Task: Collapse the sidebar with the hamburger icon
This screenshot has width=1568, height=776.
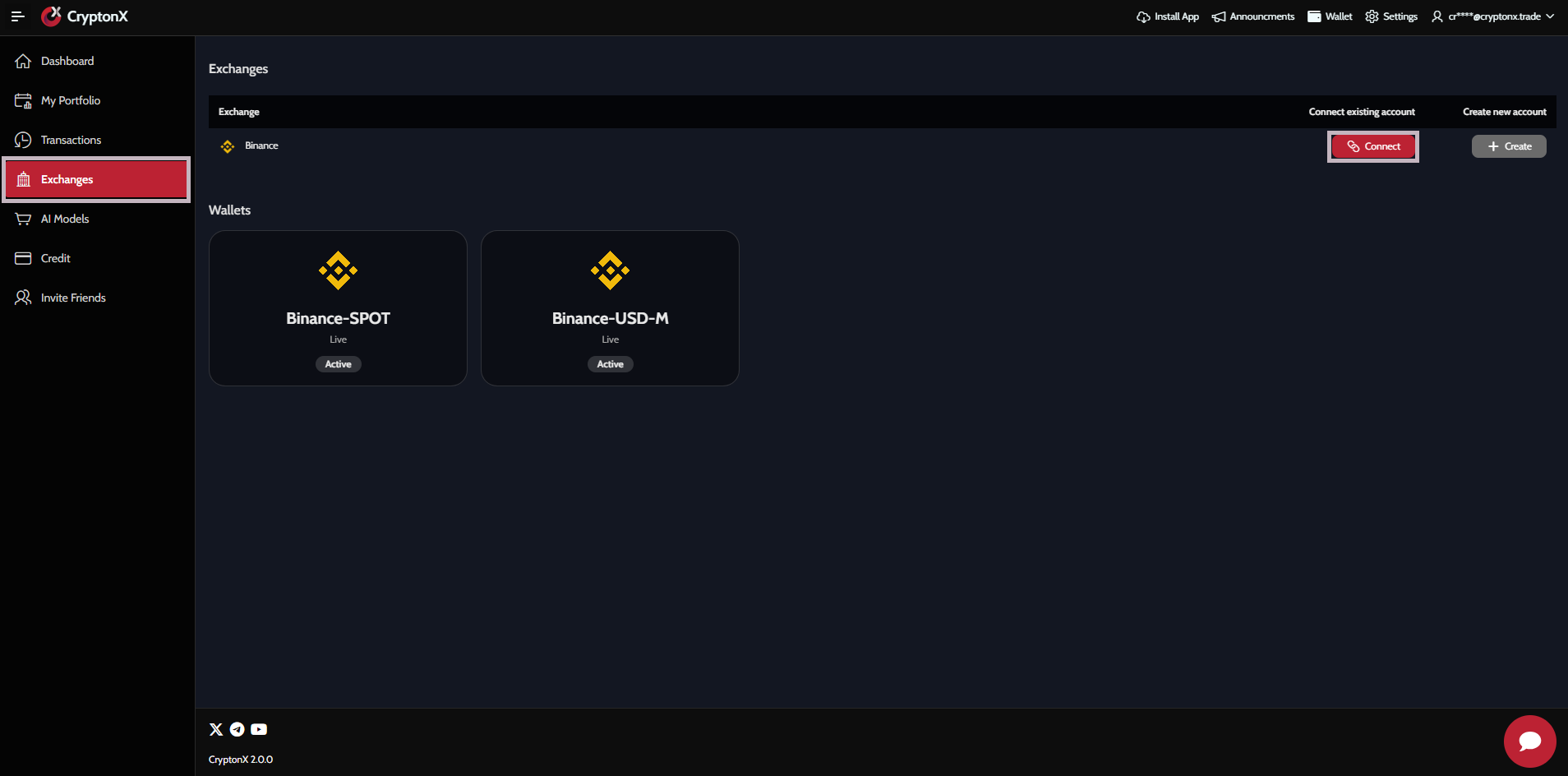Action: (x=17, y=16)
